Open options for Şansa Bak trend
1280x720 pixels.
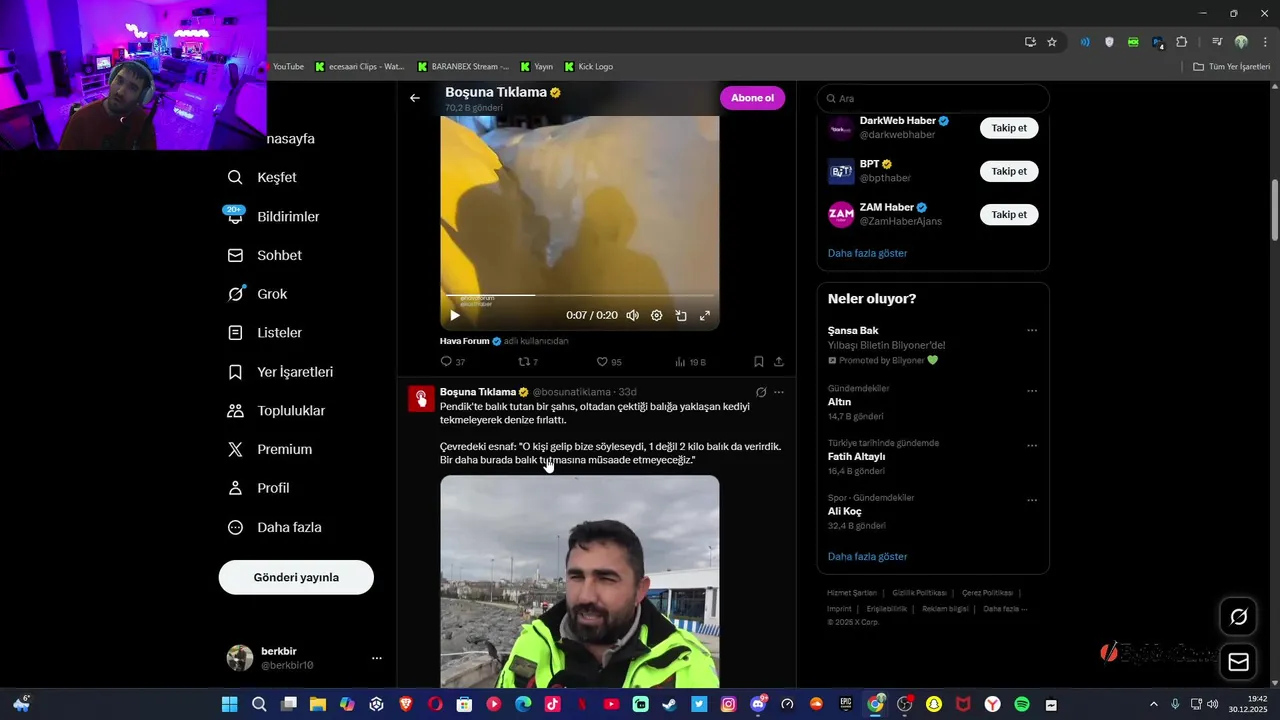click(1032, 331)
